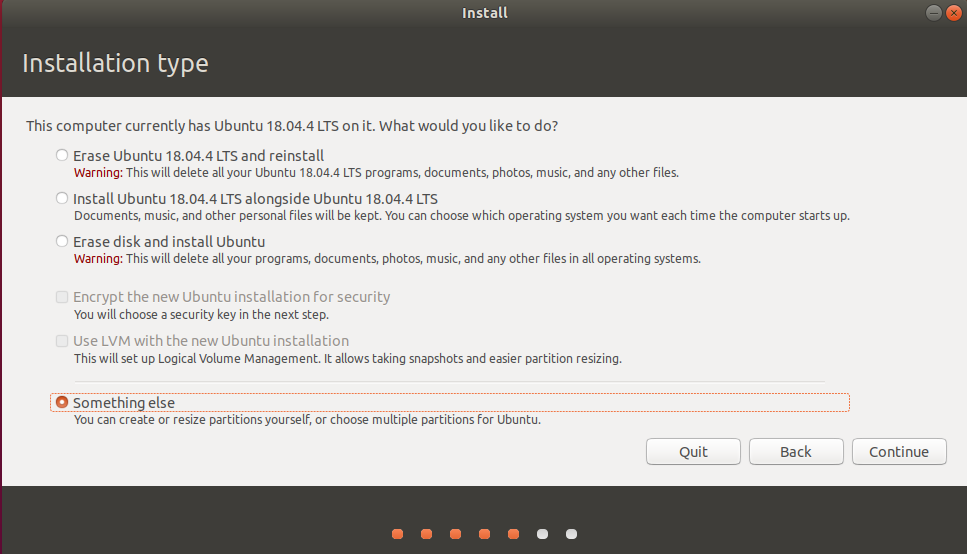Click the Install title bar text
The width and height of the screenshot is (967, 554).
(485, 13)
